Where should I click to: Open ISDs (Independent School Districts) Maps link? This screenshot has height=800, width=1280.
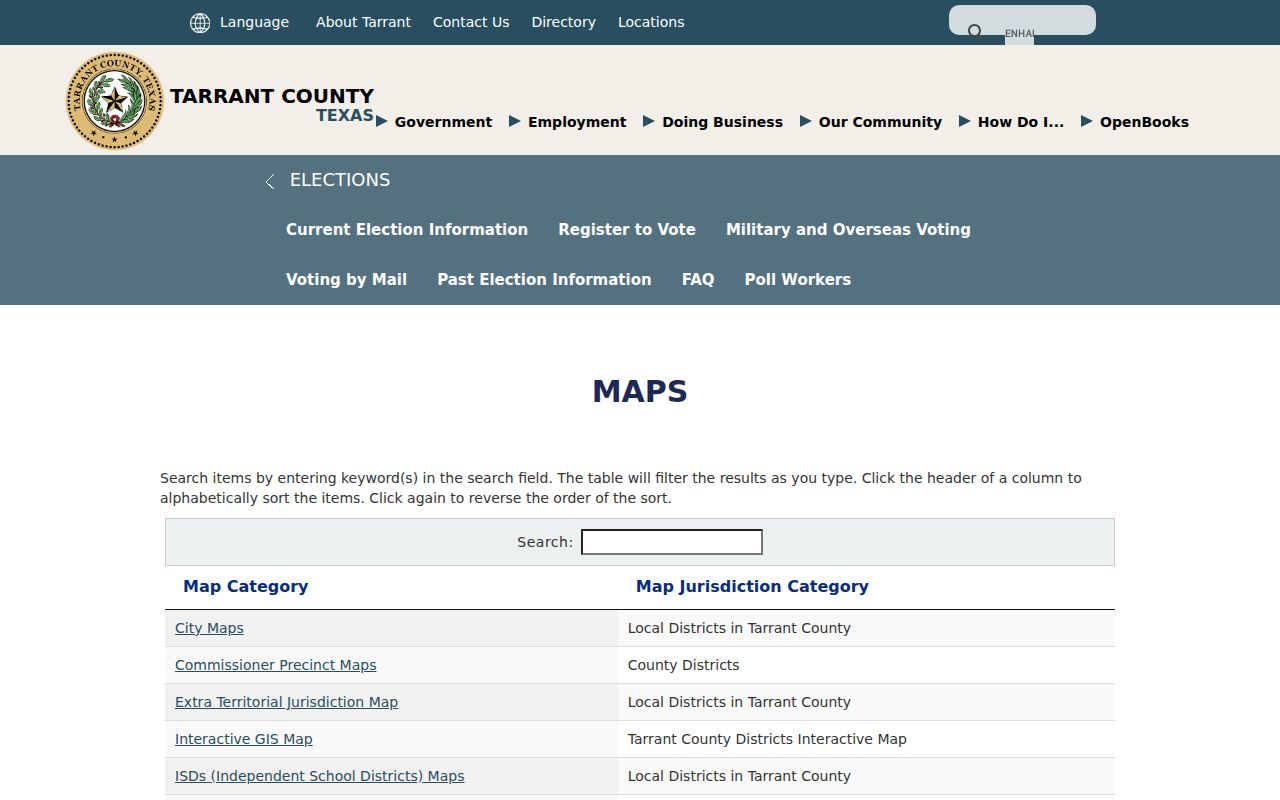(320, 776)
